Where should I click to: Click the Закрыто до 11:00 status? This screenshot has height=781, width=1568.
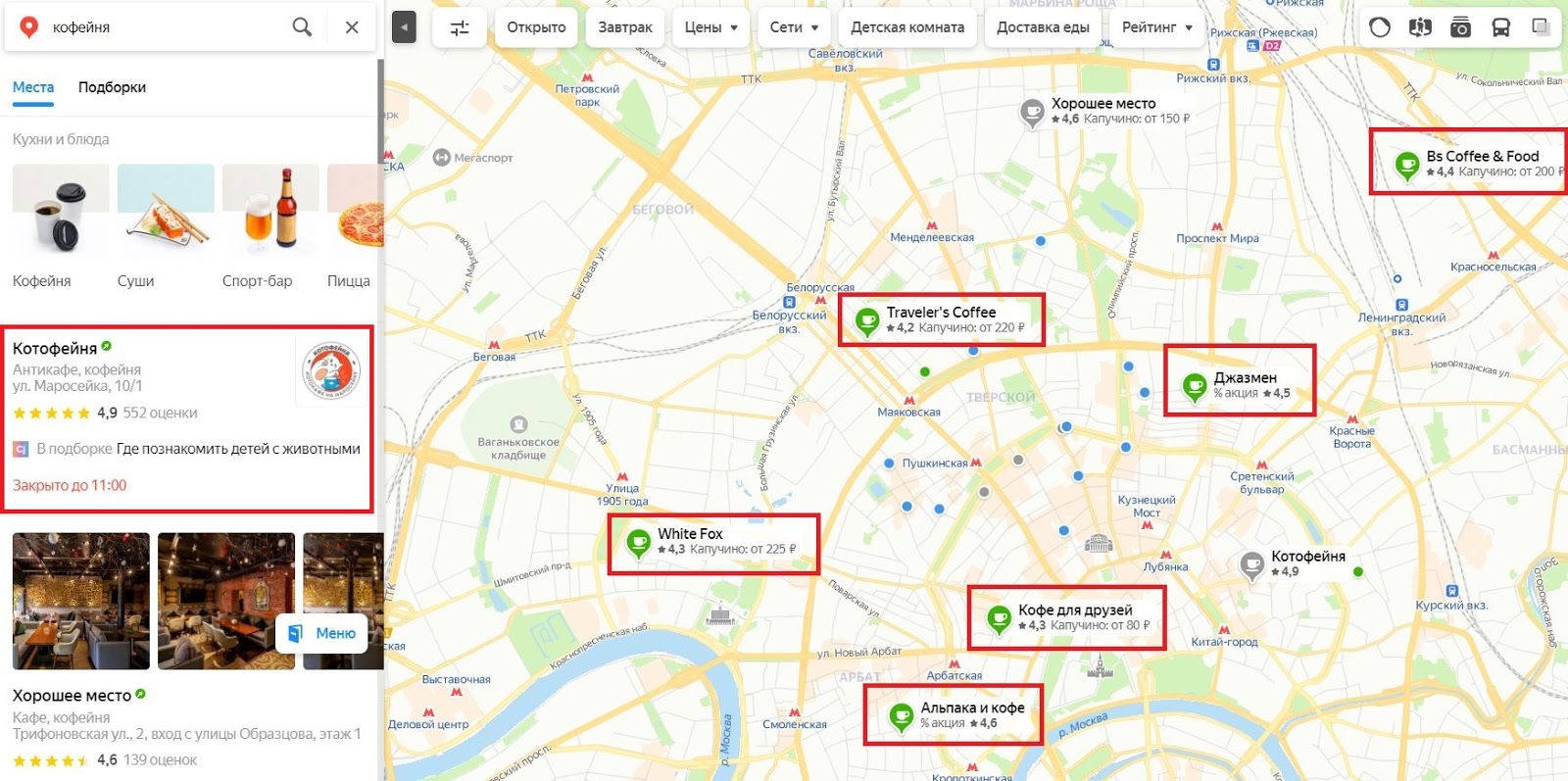[x=70, y=485]
